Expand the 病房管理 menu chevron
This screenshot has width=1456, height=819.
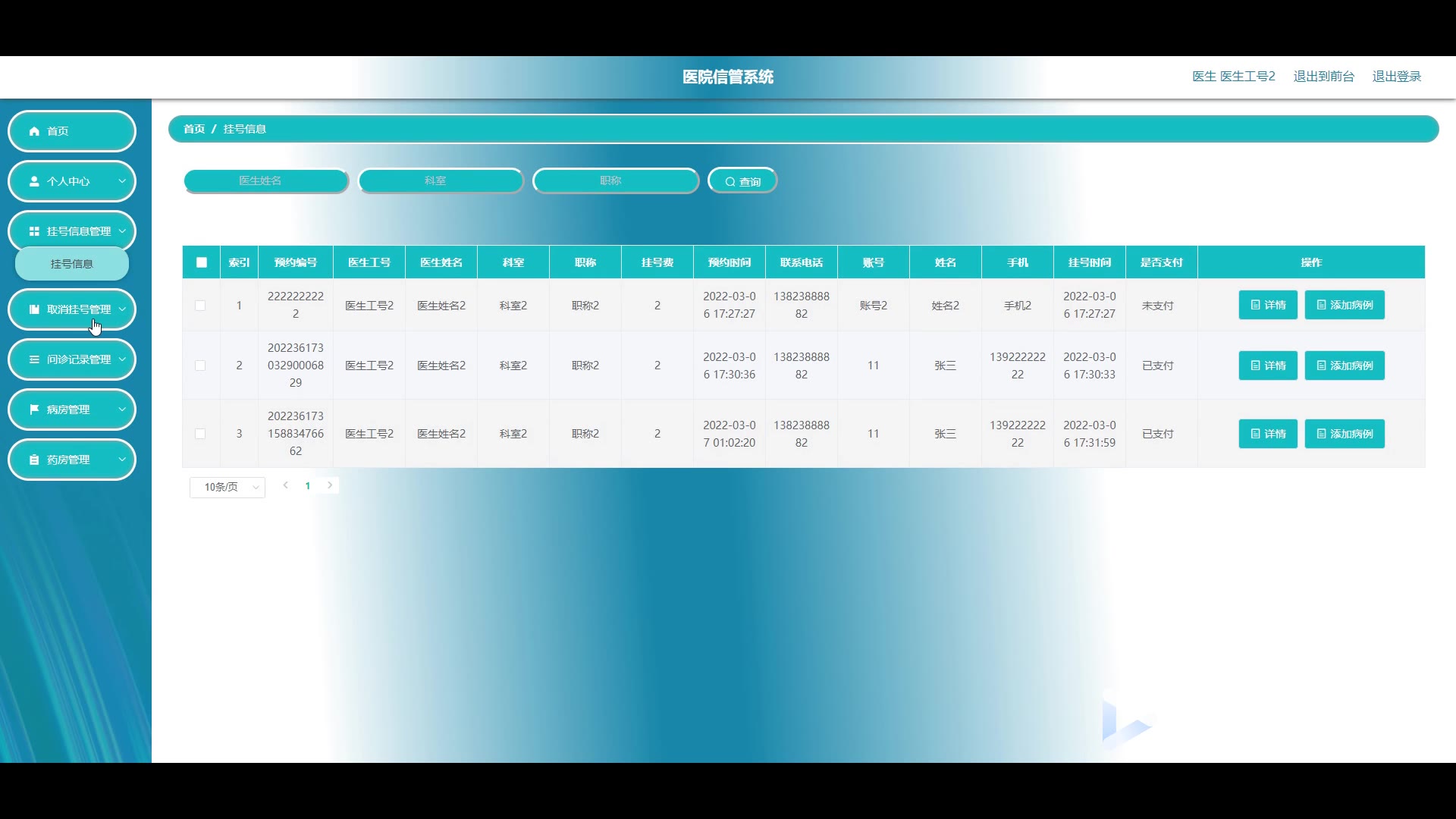coord(122,409)
